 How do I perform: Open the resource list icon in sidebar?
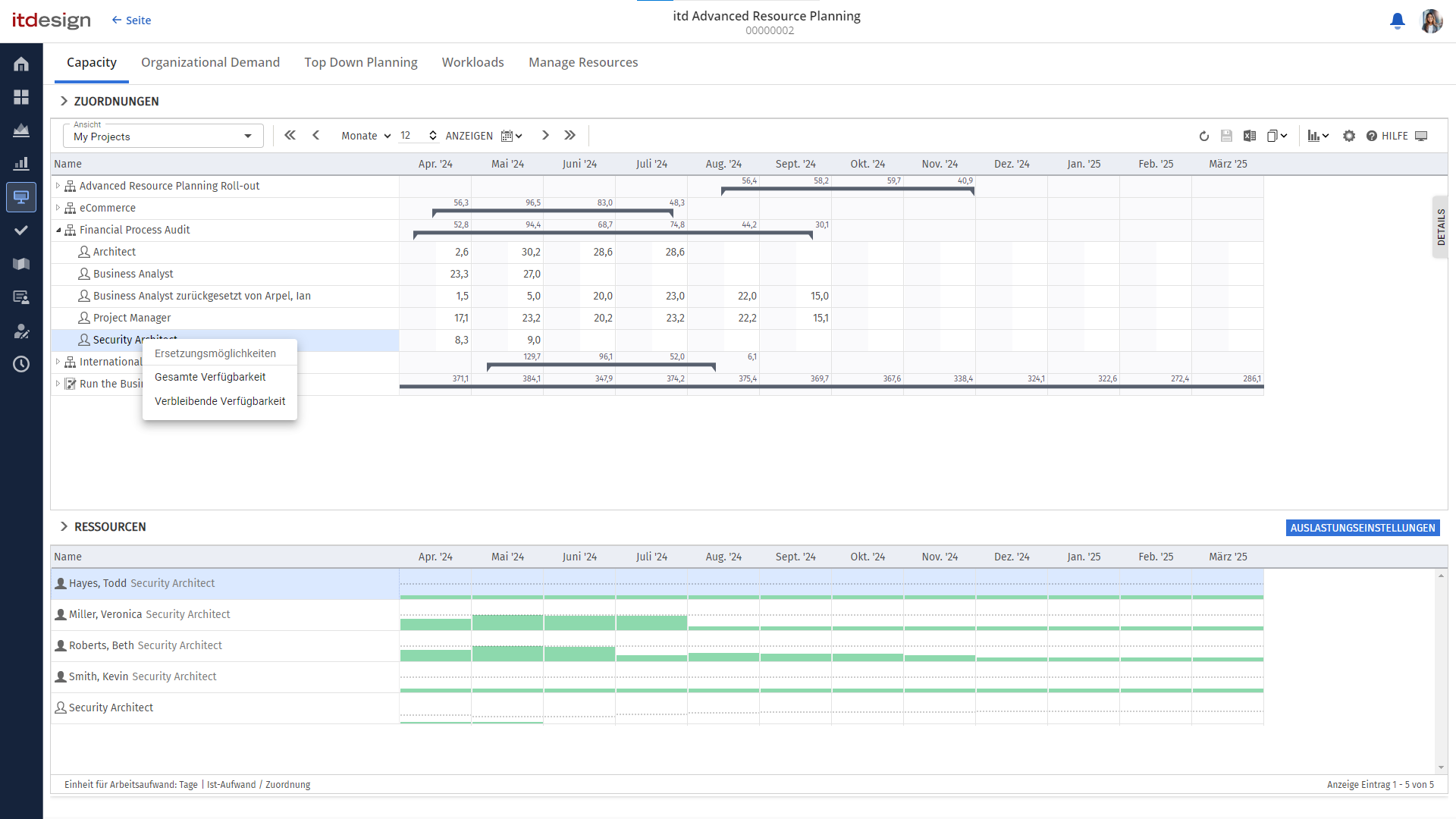pos(21,297)
